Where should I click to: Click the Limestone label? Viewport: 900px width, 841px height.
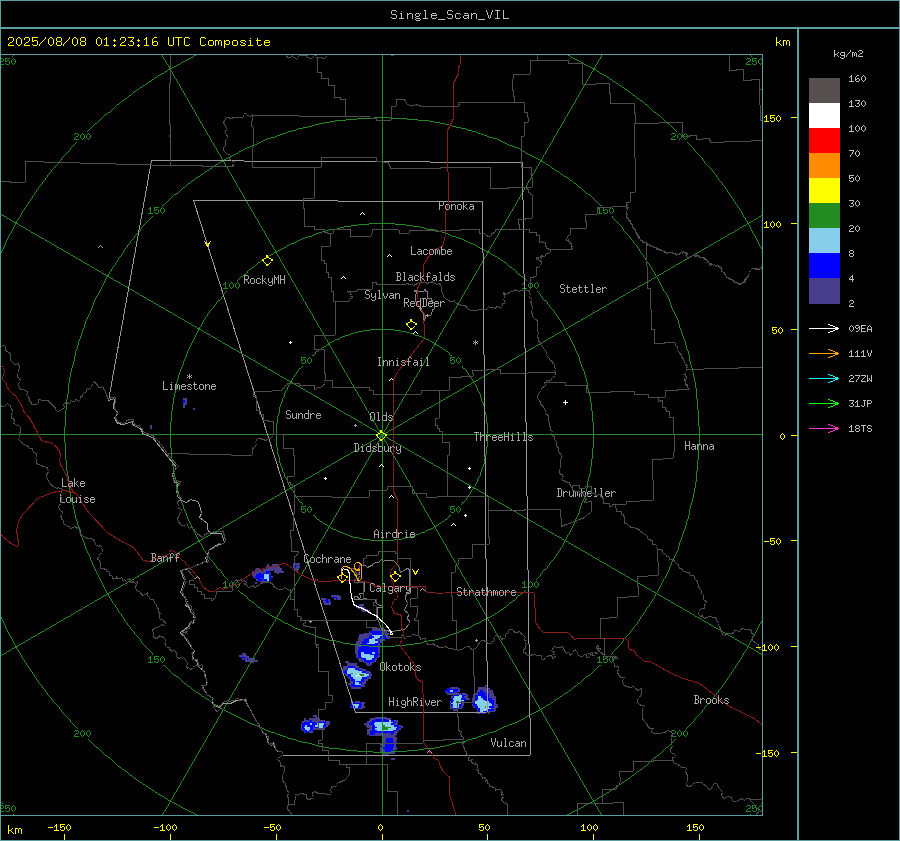pyautogui.click(x=189, y=386)
